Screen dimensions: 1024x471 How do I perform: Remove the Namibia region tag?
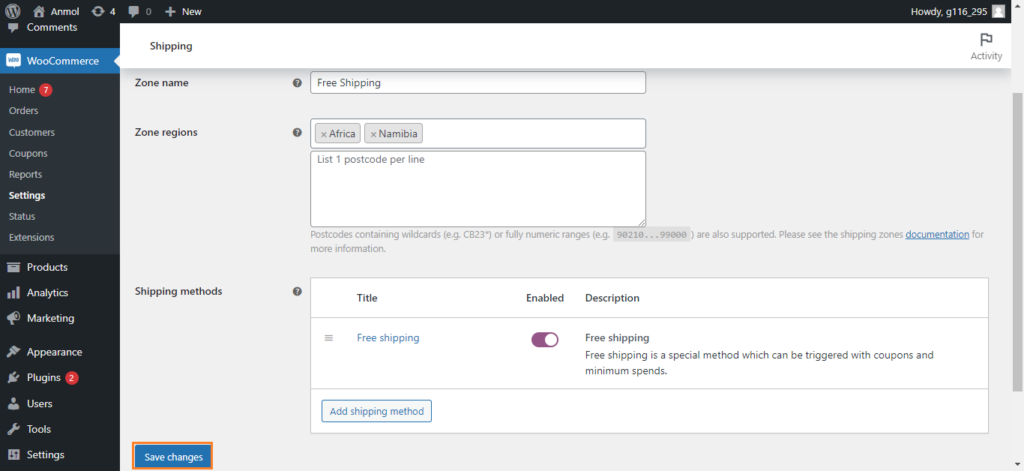[x=373, y=134]
